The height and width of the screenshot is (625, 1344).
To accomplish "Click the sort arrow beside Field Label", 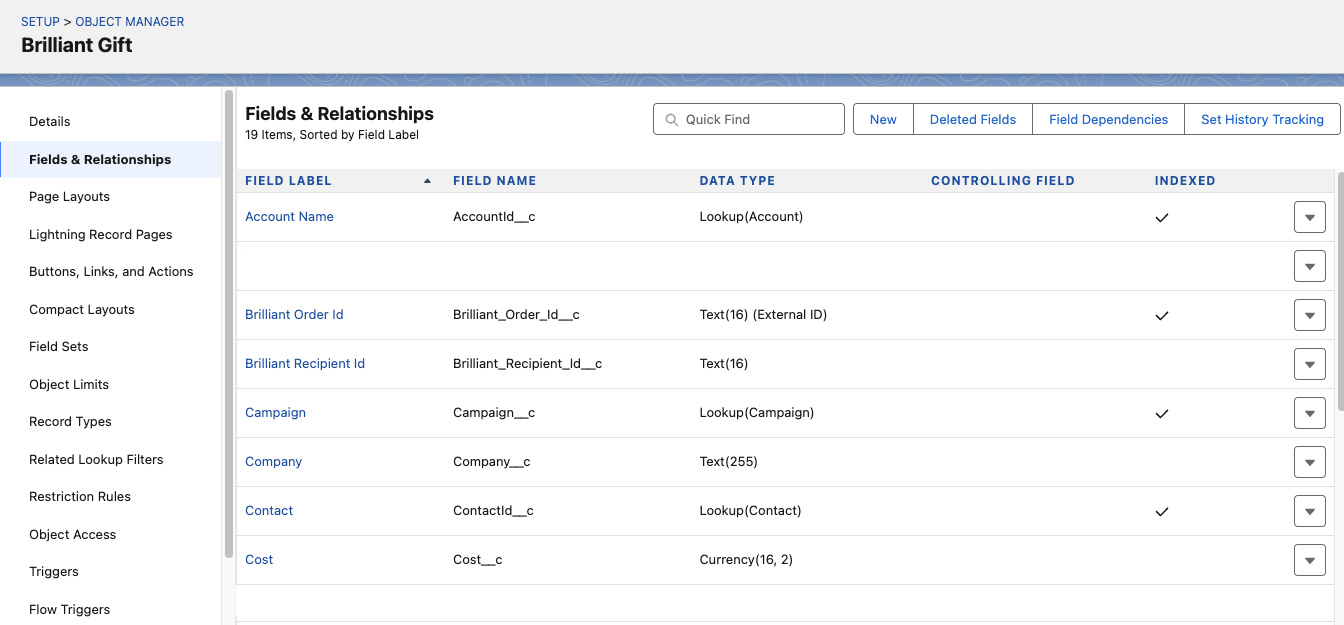I will [x=427, y=181].
